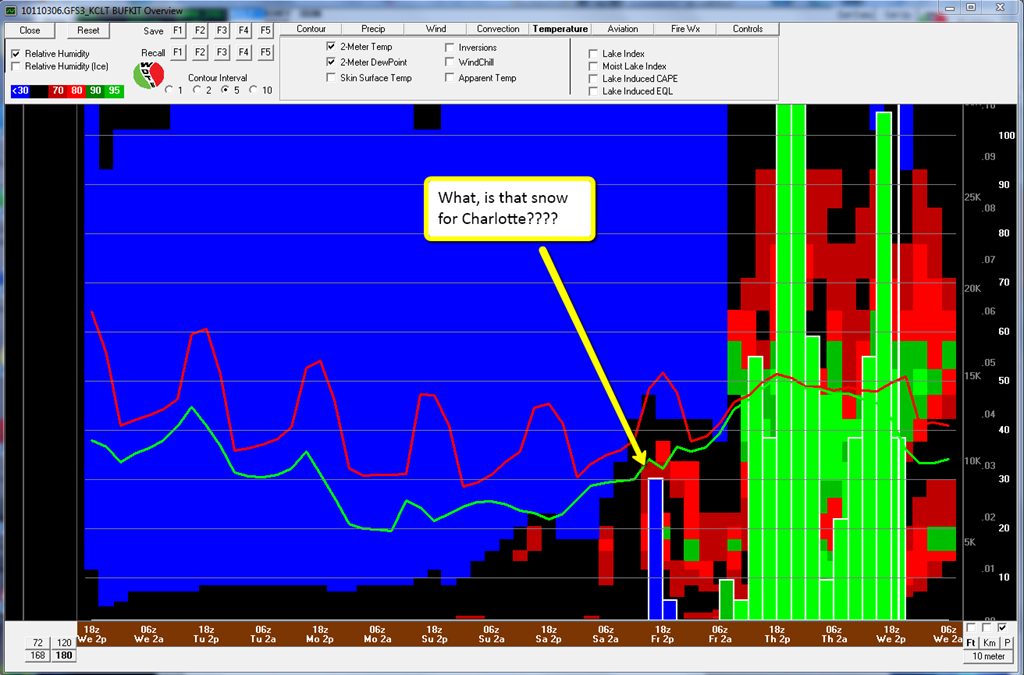
Task: Recall settings from slot F2
Action: point(200,52)
